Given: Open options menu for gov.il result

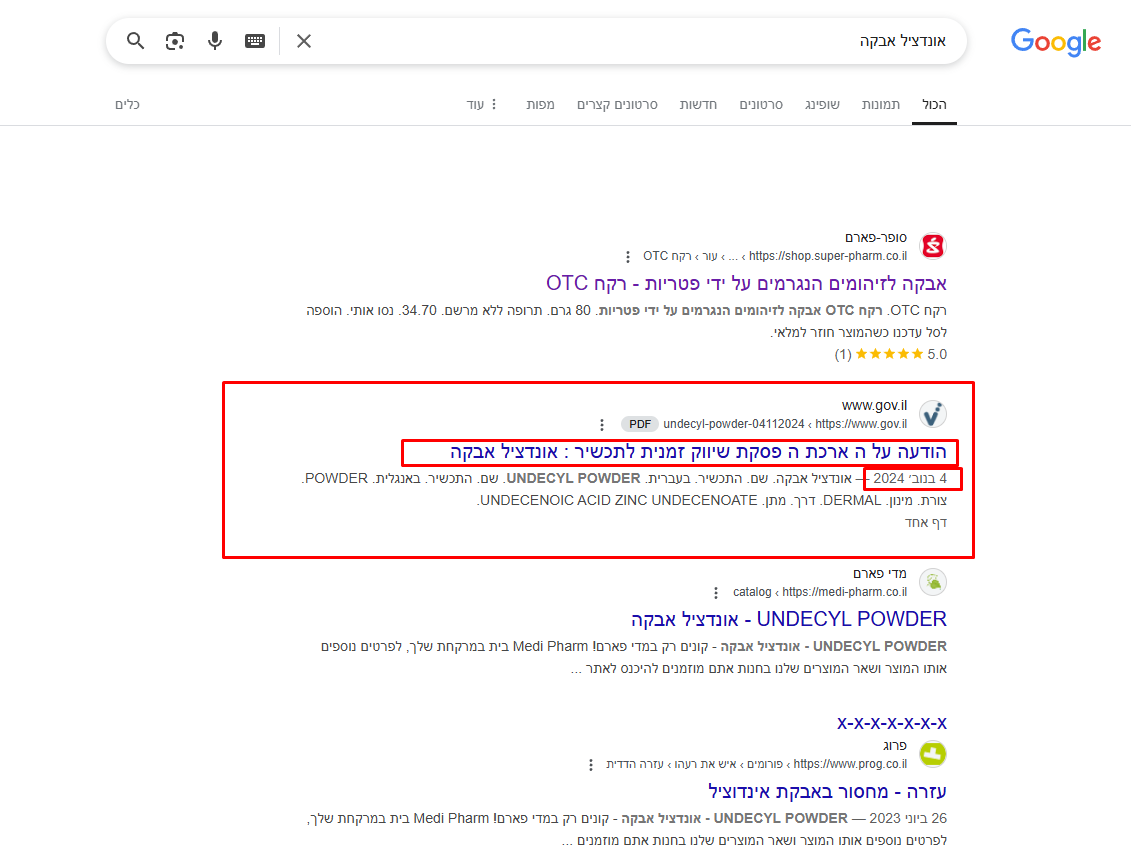Looking at the screenshot, I should (602, 425).
